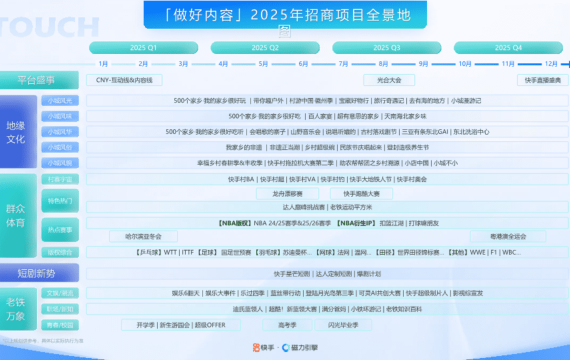
Task: Select the 2025 Q2 quarter pill
Action: pos(265,48)
